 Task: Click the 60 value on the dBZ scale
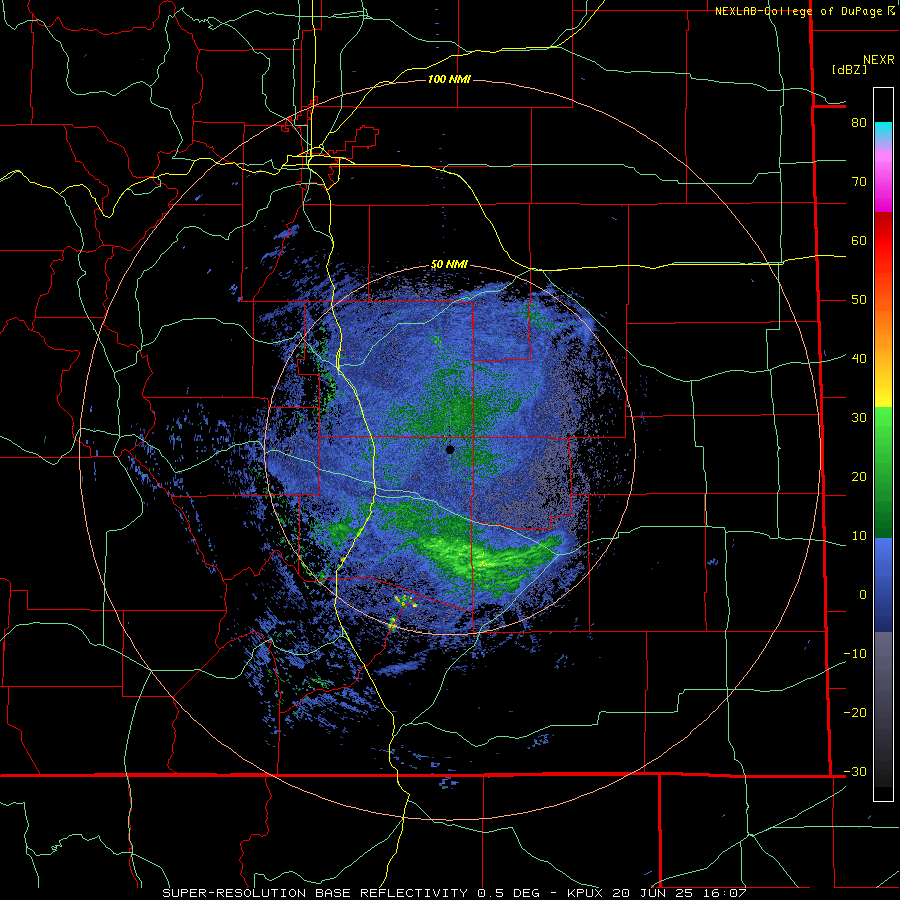point(859,240)
